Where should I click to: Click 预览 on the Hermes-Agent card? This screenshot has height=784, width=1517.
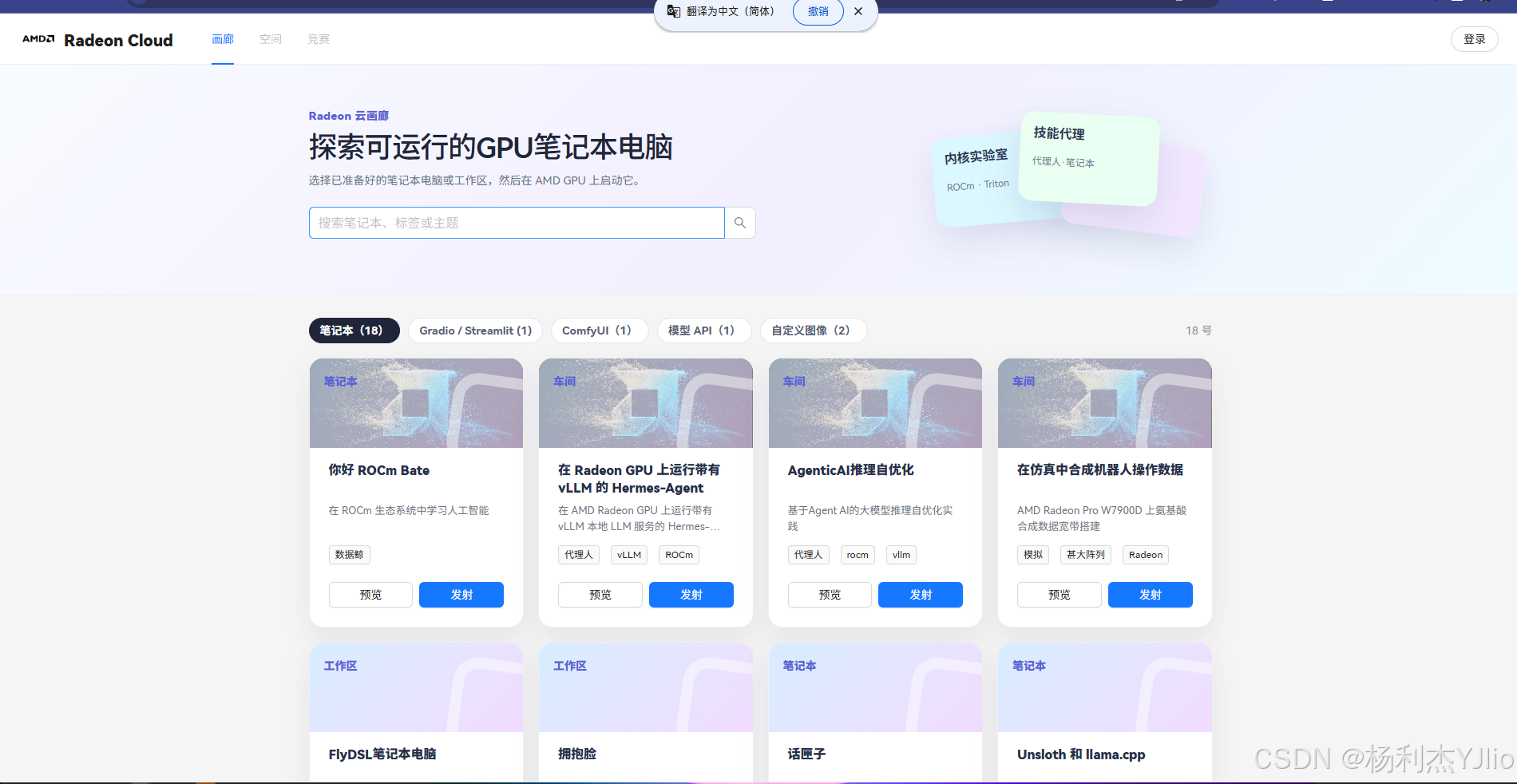(x=600, y=595)
